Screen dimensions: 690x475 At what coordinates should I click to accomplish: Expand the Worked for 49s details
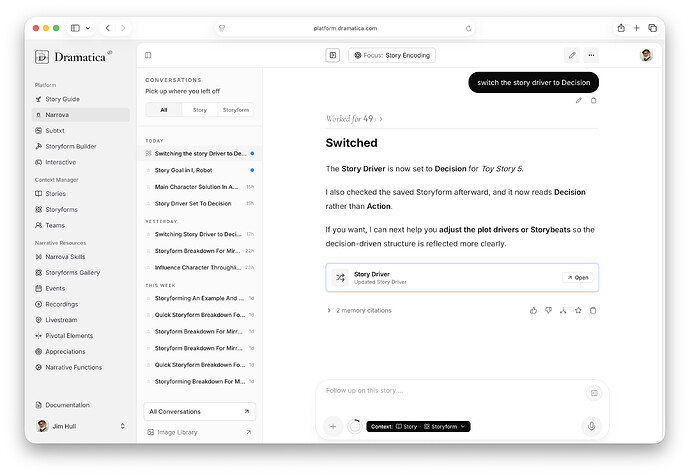(x=354, y=119)
